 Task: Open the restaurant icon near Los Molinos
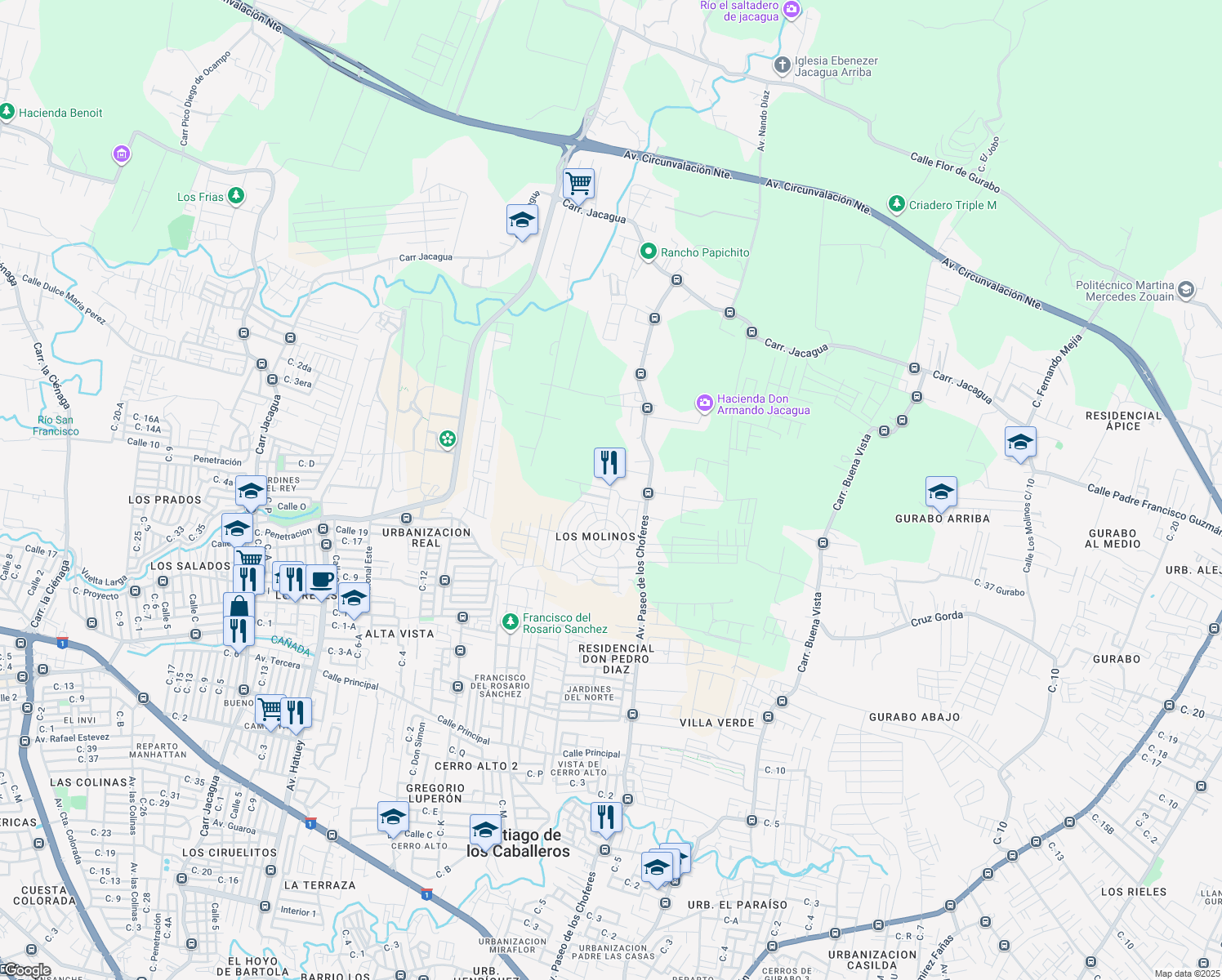[609, 461]
